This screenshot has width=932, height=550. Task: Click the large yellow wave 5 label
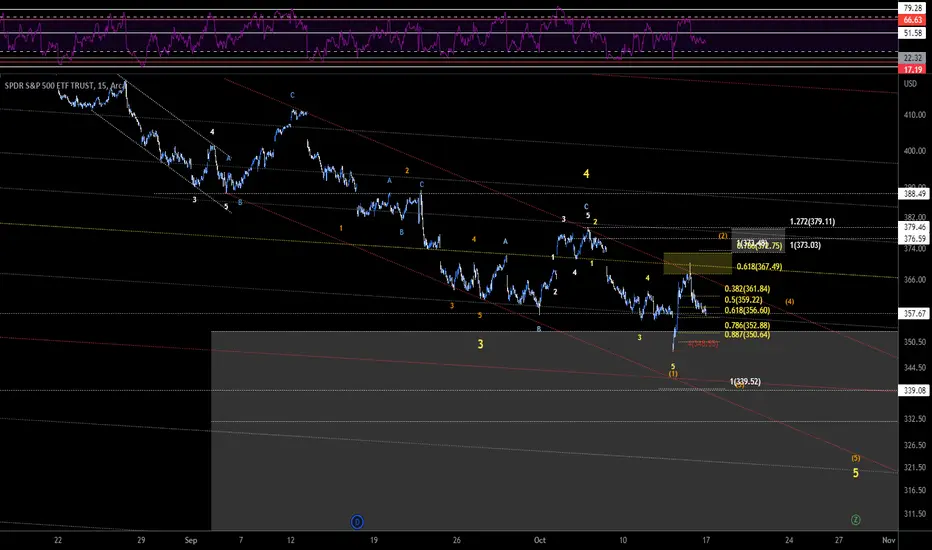pyautogui.click(x=855, y=473)
